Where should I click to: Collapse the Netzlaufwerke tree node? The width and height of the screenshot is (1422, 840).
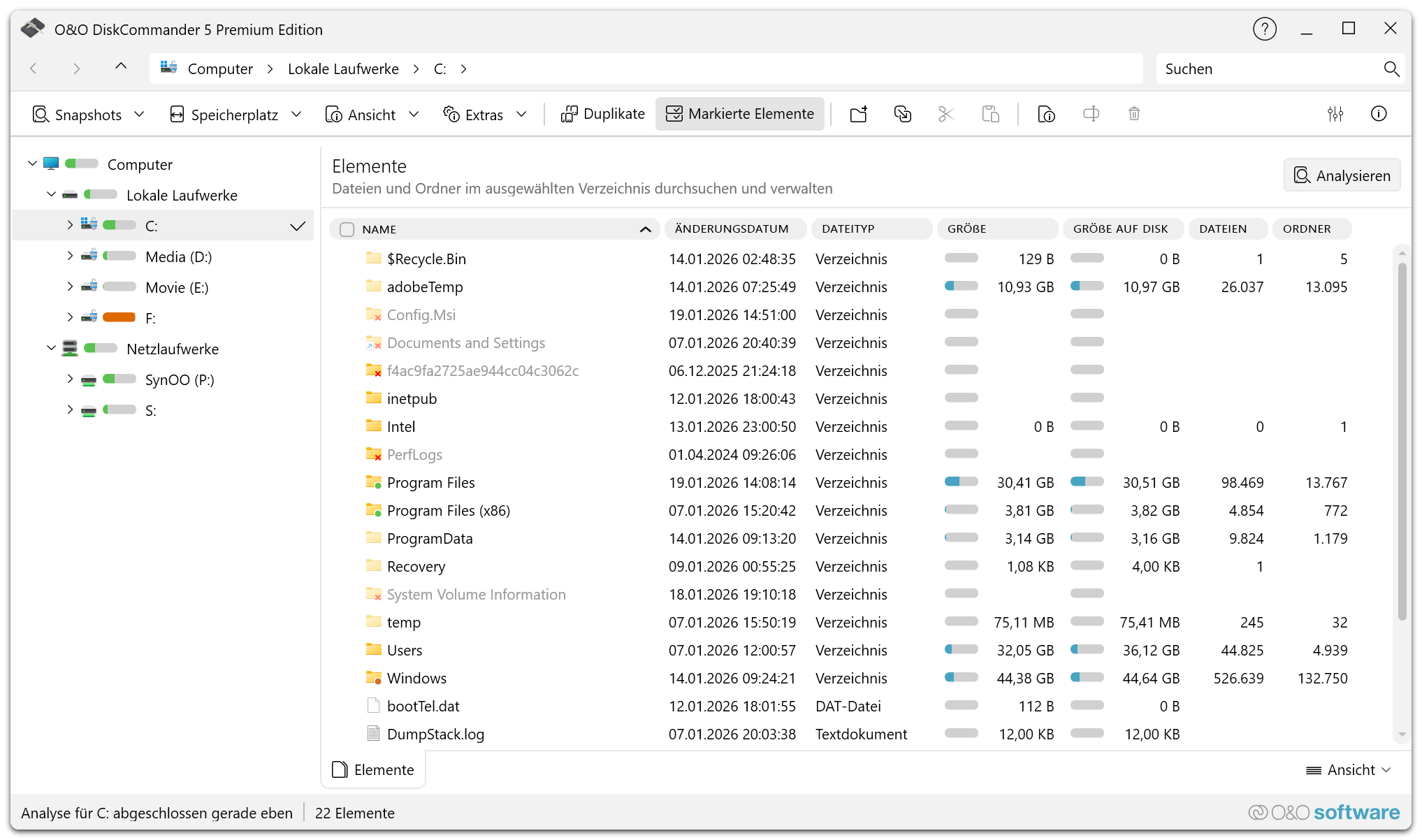pyautogui.click(x=51, y=348)
